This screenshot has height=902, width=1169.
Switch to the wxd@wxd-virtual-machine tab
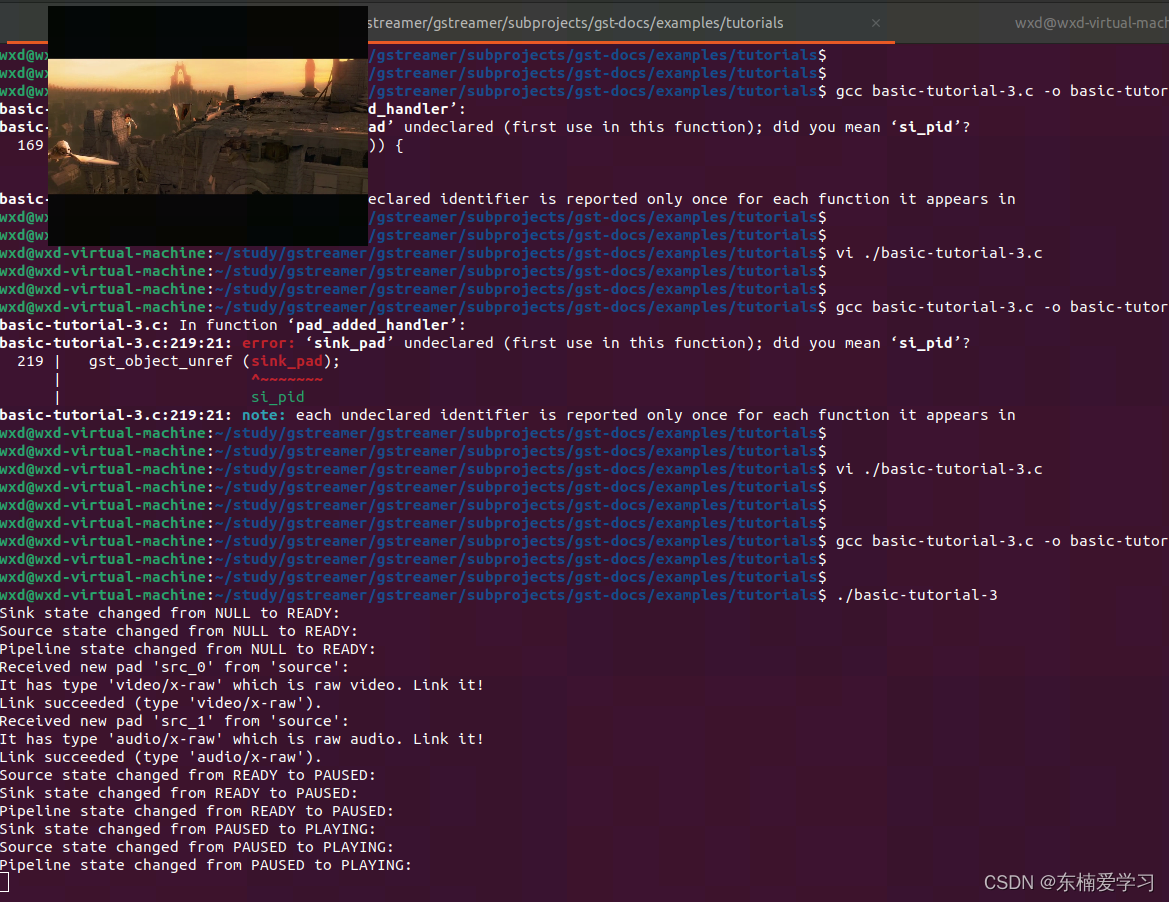[x=1090, y=22]
